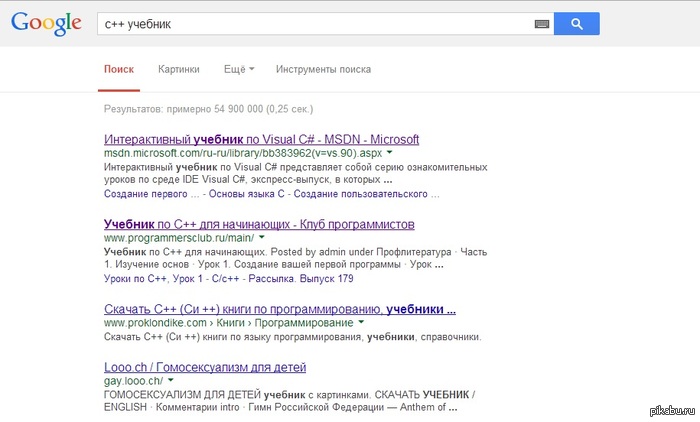Open Инструменты поиска options
Screen dimensions: 700x422
click(323, 70)
